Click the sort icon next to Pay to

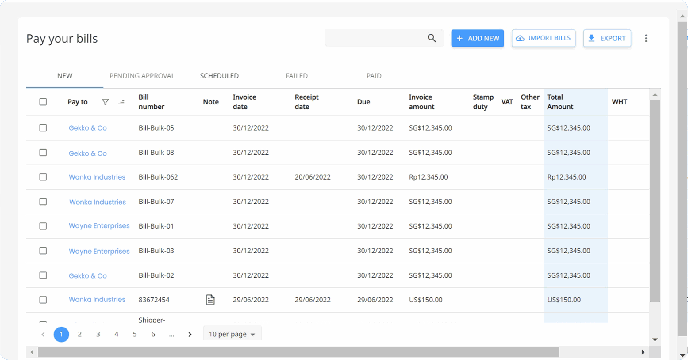coord(122,102)
